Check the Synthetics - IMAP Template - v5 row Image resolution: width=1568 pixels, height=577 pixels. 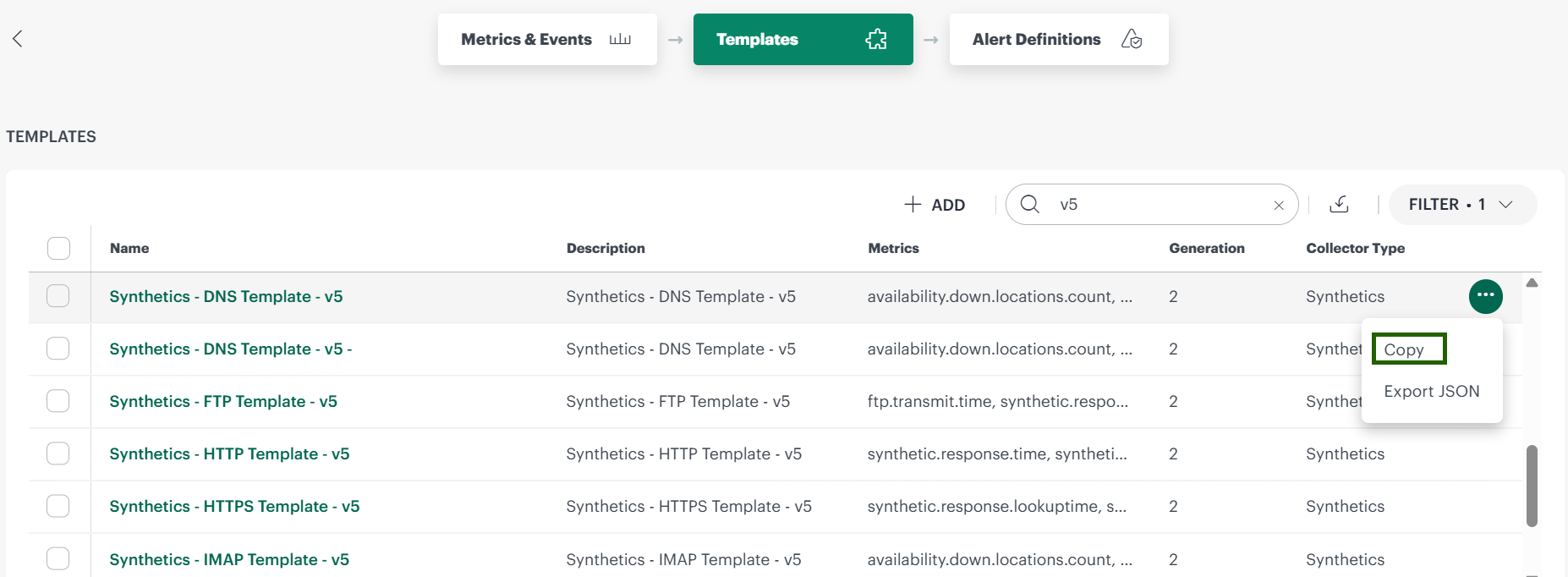click(x=58, y=558)
